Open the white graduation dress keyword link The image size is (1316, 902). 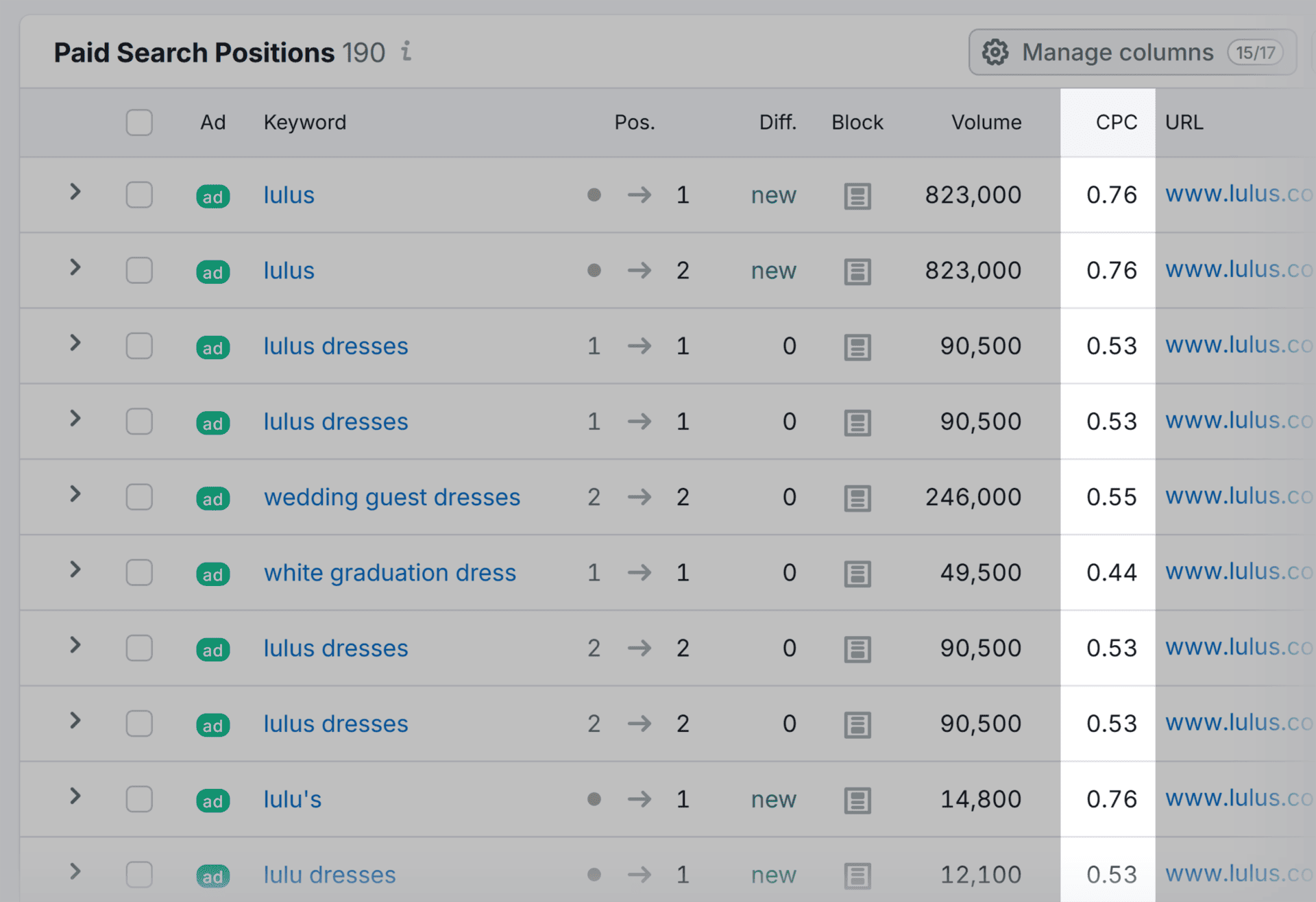coord(389,573)
